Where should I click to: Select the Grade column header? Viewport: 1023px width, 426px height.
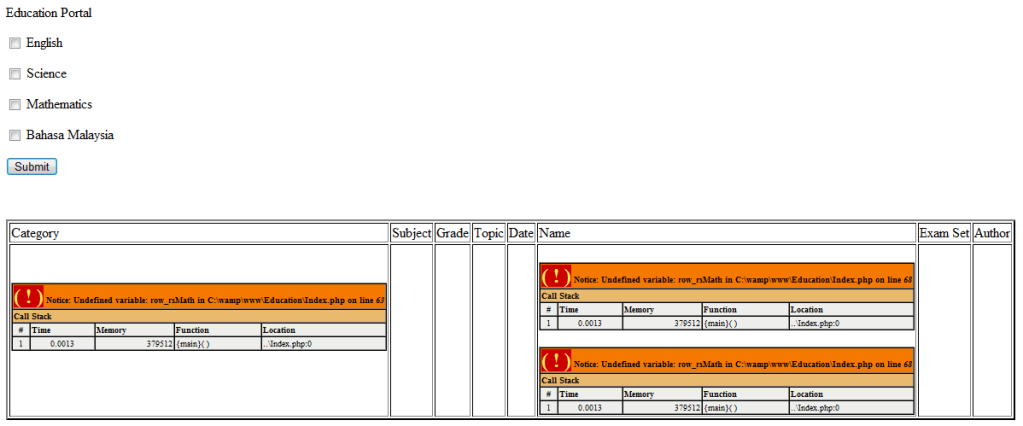pos(452,233)
